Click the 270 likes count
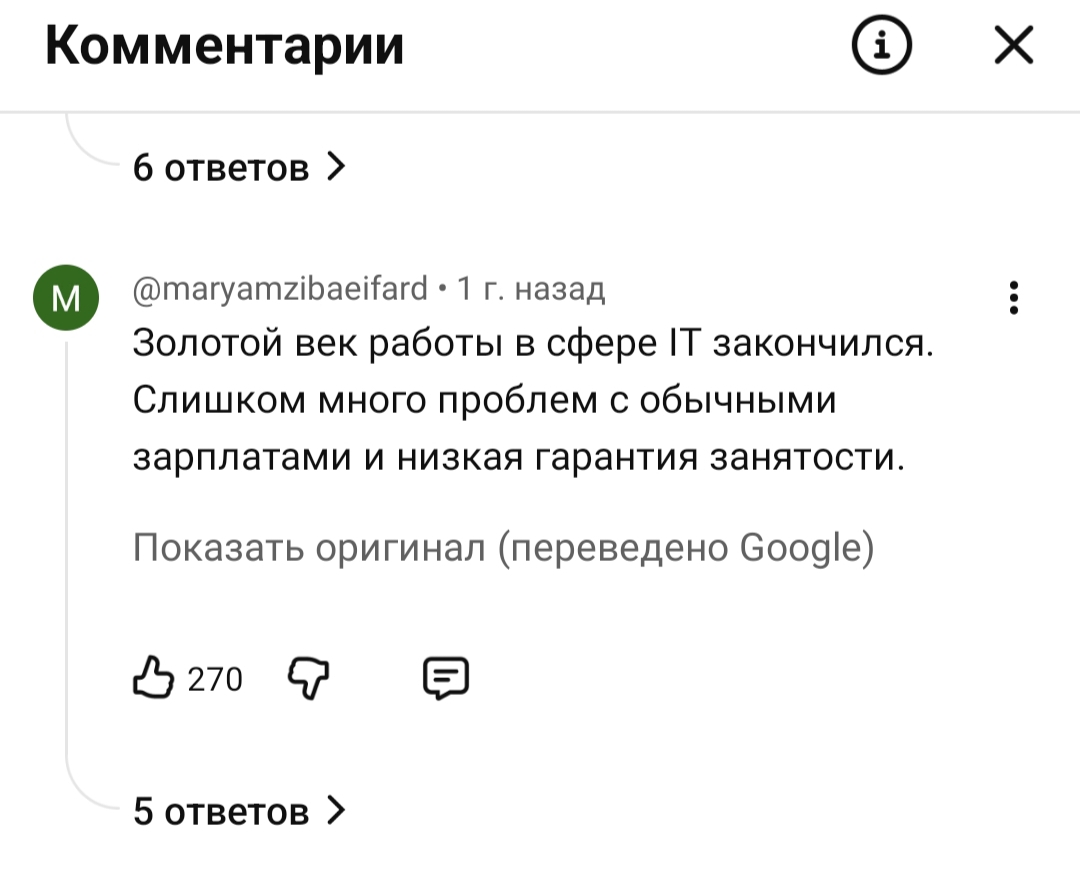Viewport: 1080px width, 872px height. coord(215,680)
